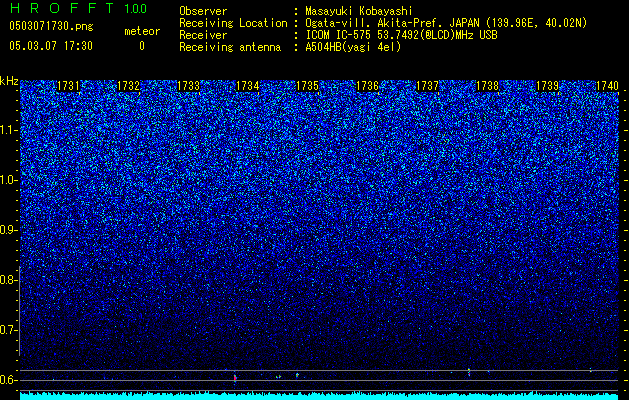This screenshot has width=629, height=400.
Task: Click the 1.1 kHz axis label
Action: click(x=8, y=130)
